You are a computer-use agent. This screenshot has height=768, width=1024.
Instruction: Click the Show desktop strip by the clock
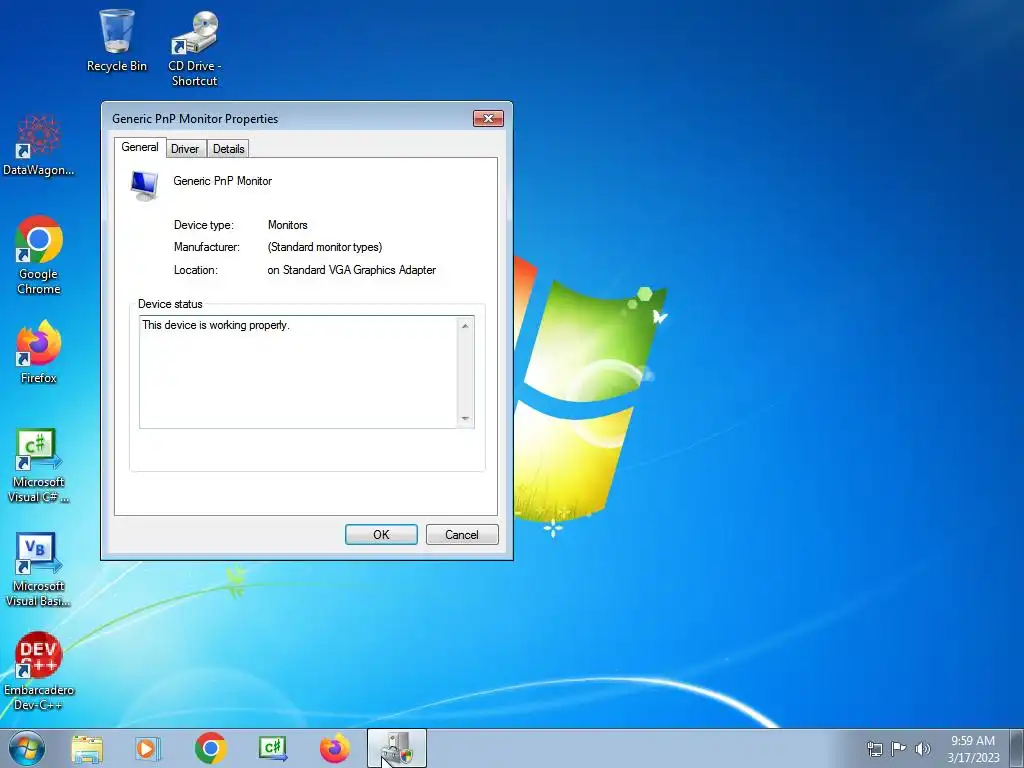(x=1018, y=748)
